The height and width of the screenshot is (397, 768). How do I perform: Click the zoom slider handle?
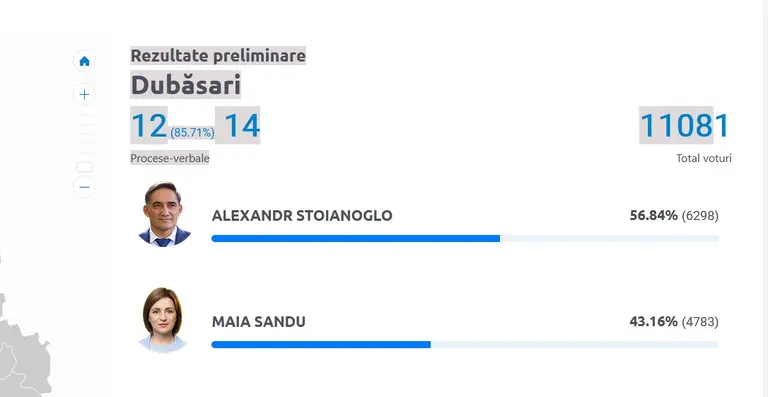click(84, 167)
